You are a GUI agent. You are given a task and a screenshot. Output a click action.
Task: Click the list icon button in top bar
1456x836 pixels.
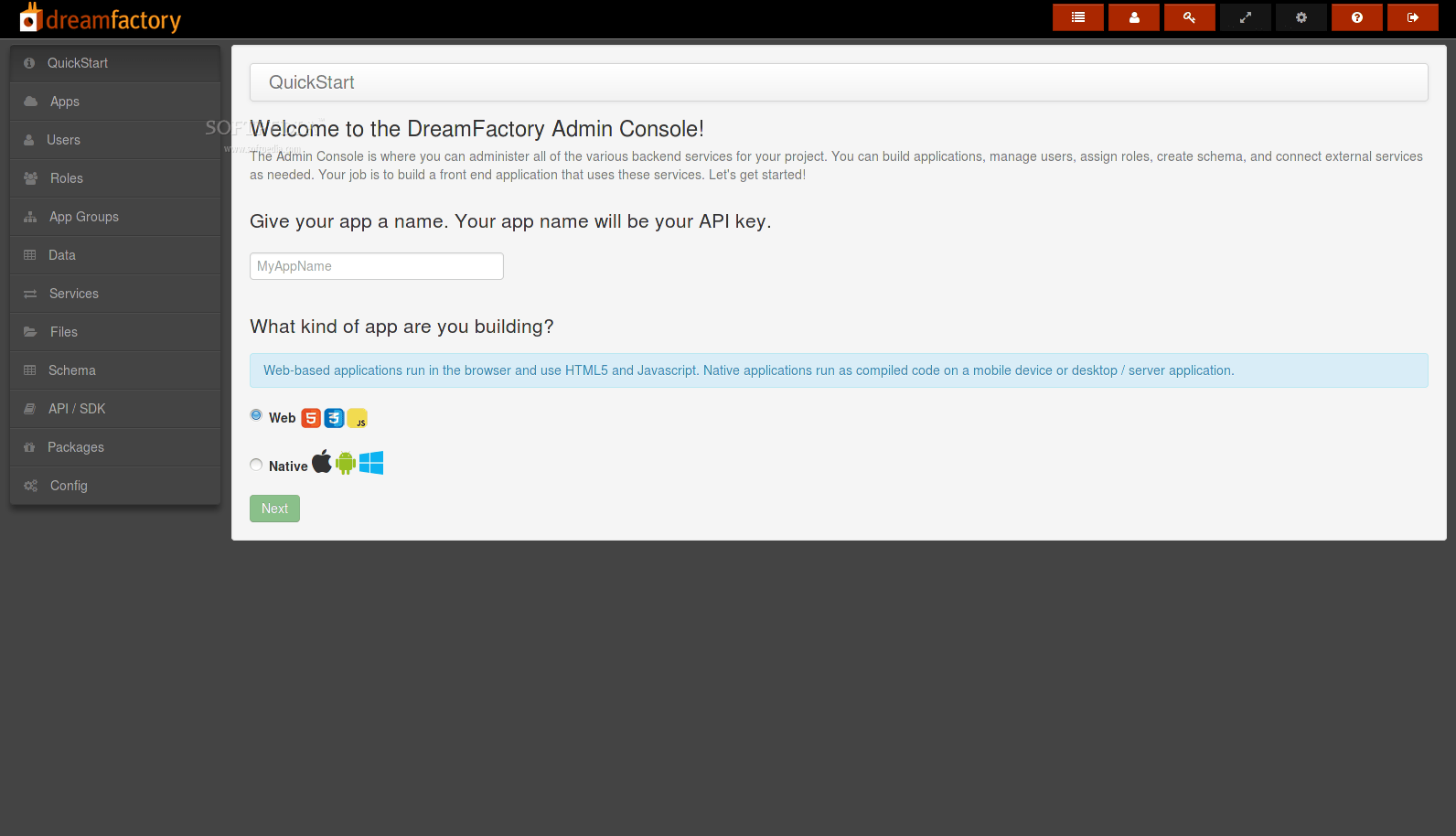click(x=1078, y=17)
